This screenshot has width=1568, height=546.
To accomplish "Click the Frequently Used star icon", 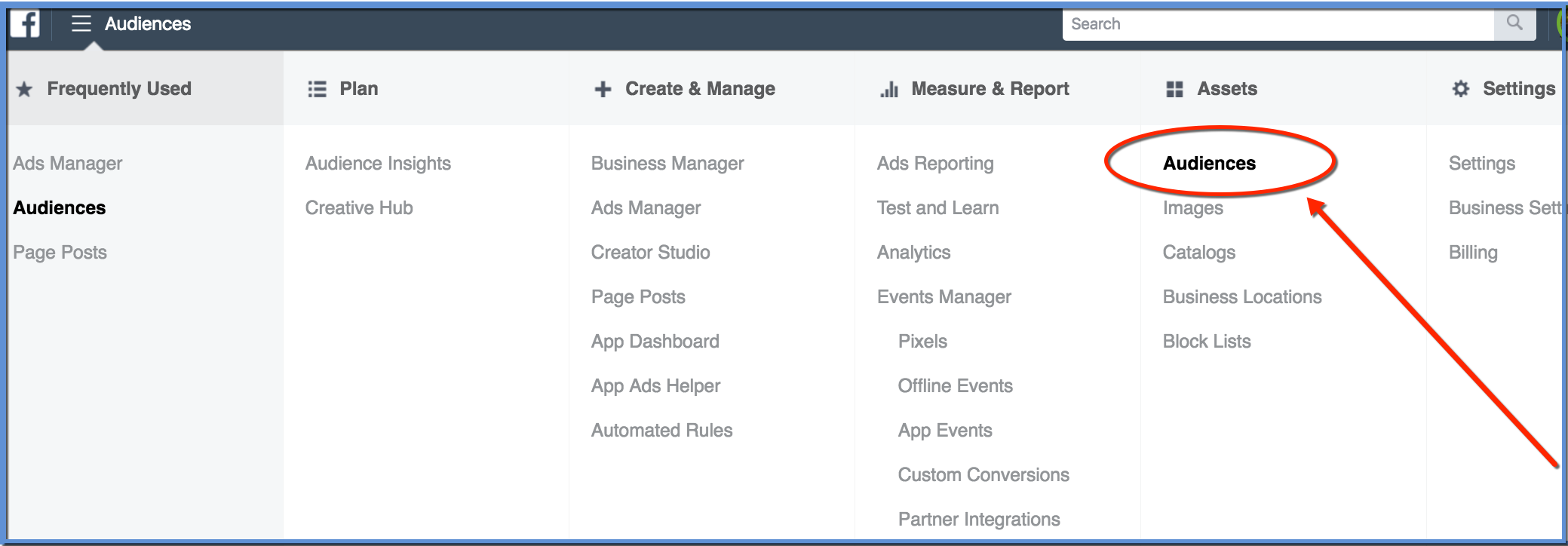I will pos(24,90).
